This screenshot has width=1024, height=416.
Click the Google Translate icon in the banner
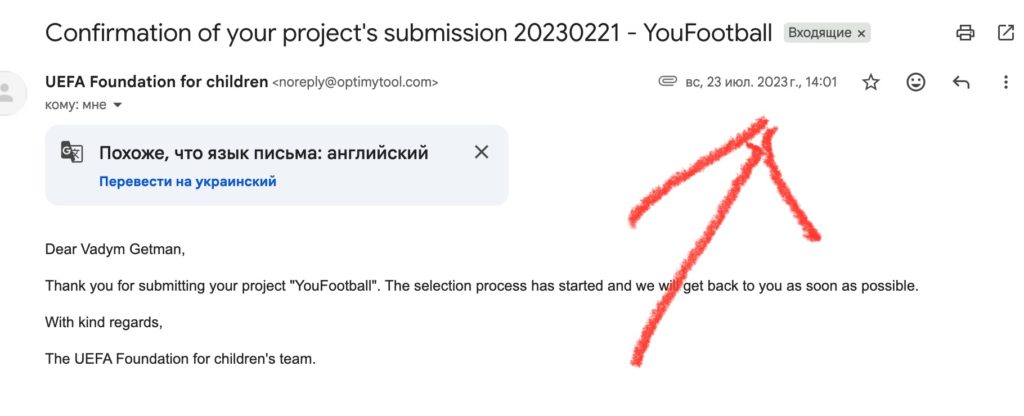click(x=72, y=152)
